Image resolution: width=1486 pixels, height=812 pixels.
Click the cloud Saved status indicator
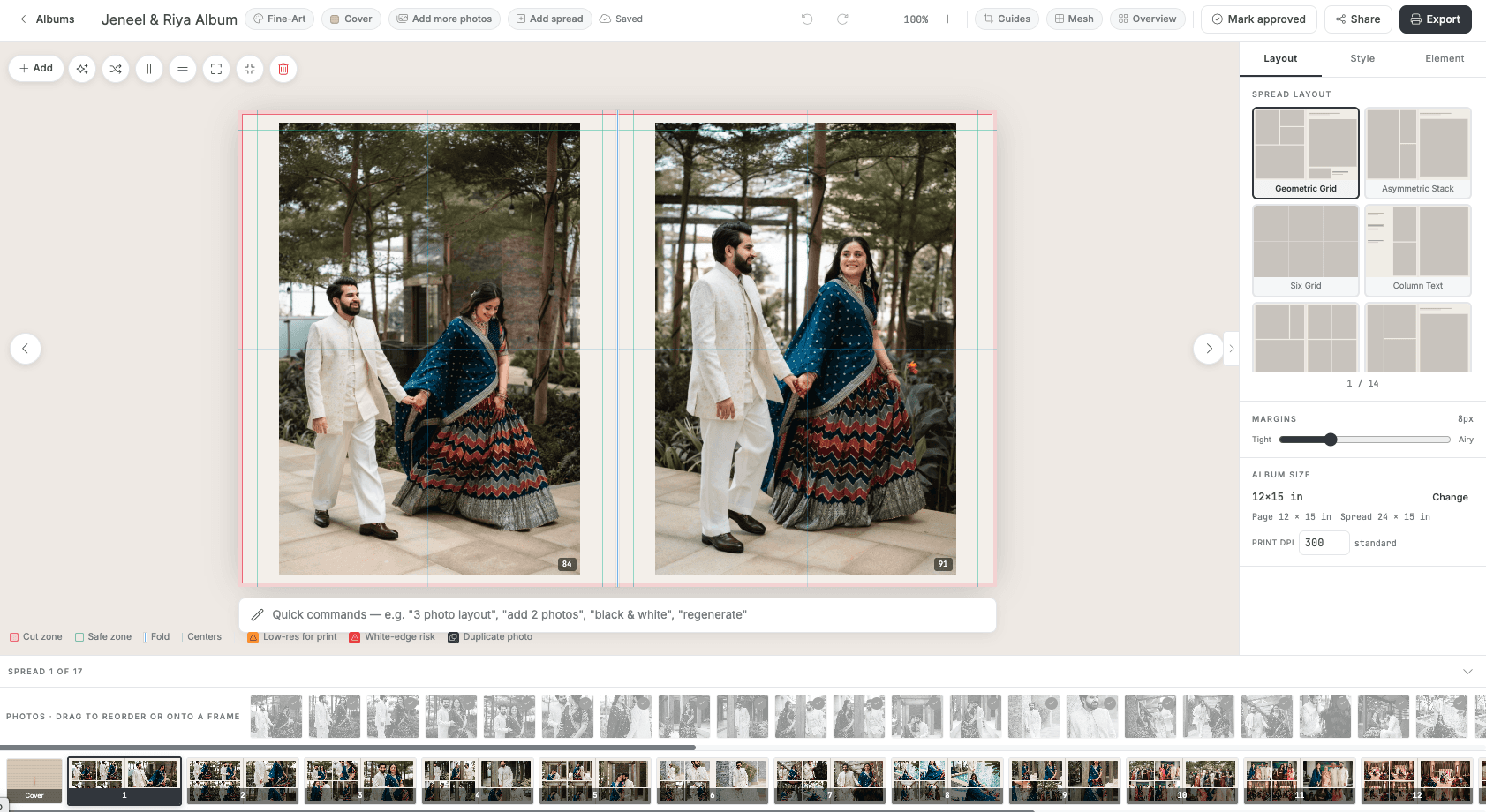621,19
